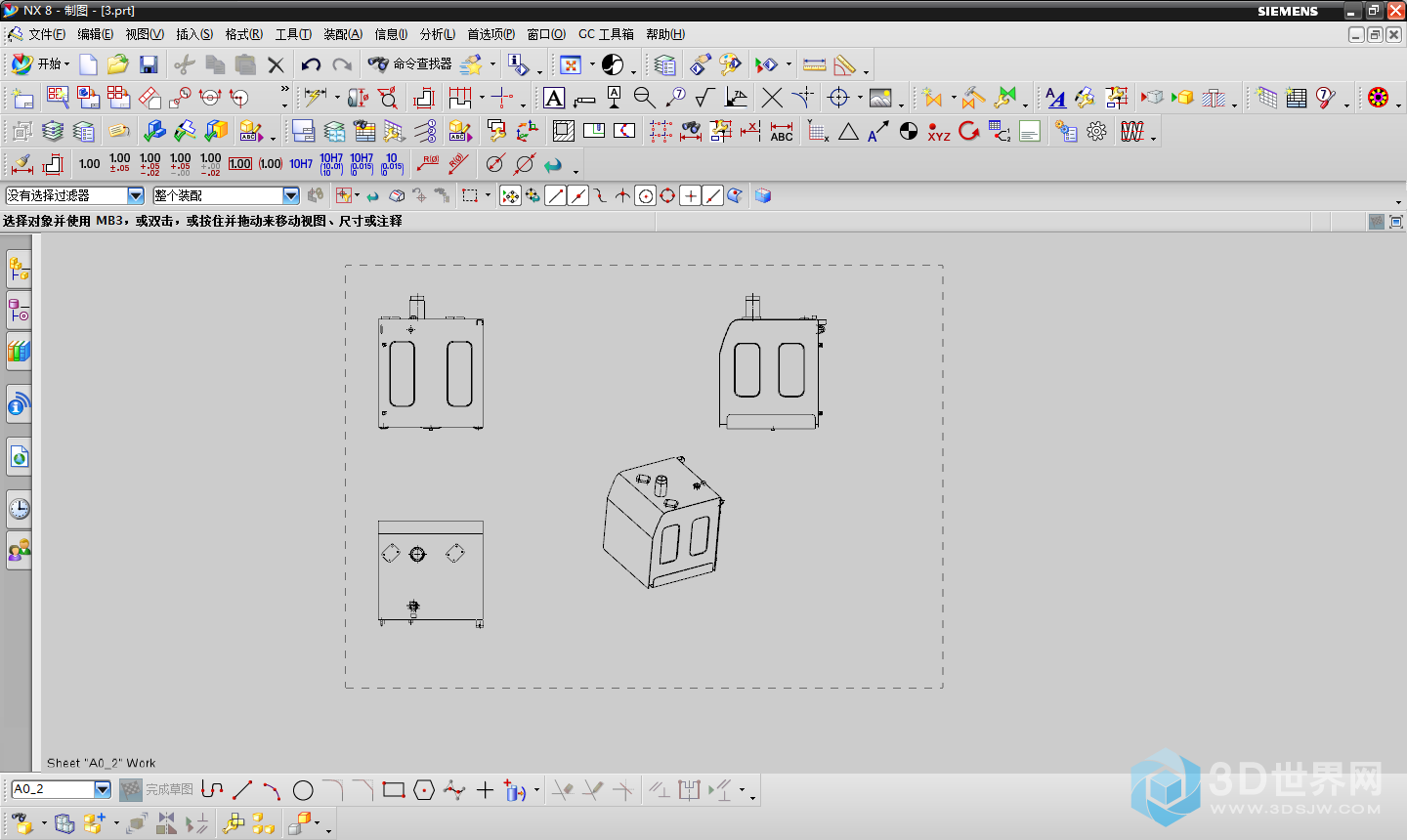Toggle the control point snap option
Image resolution: width=1407 pixels, height=840 pixels.
pos(600,196)
